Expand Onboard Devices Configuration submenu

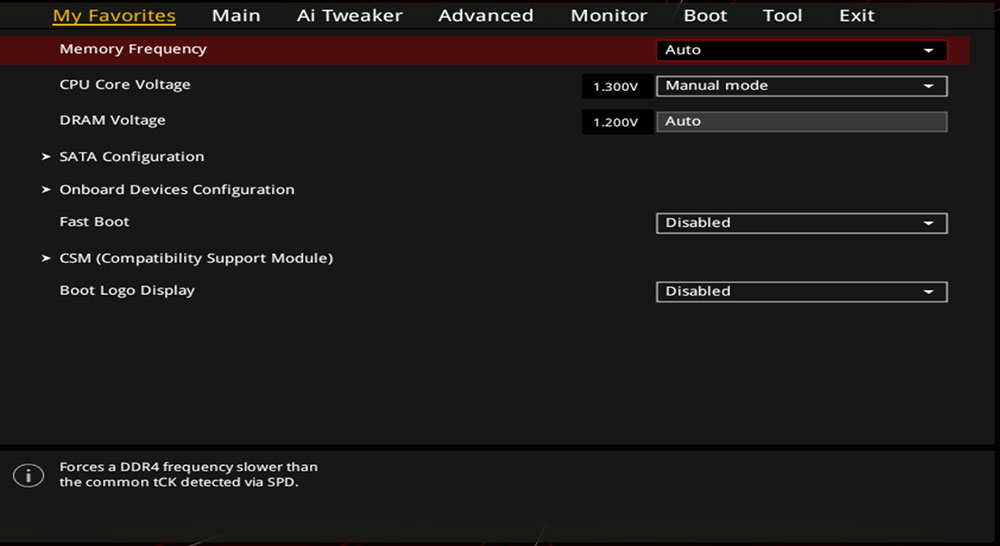[177, 189]
